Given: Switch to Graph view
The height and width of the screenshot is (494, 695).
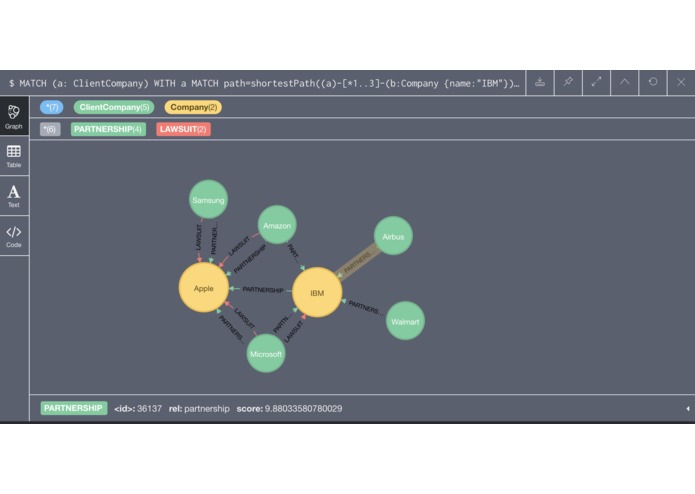Looking at the screenshot, I should point(14,116).
